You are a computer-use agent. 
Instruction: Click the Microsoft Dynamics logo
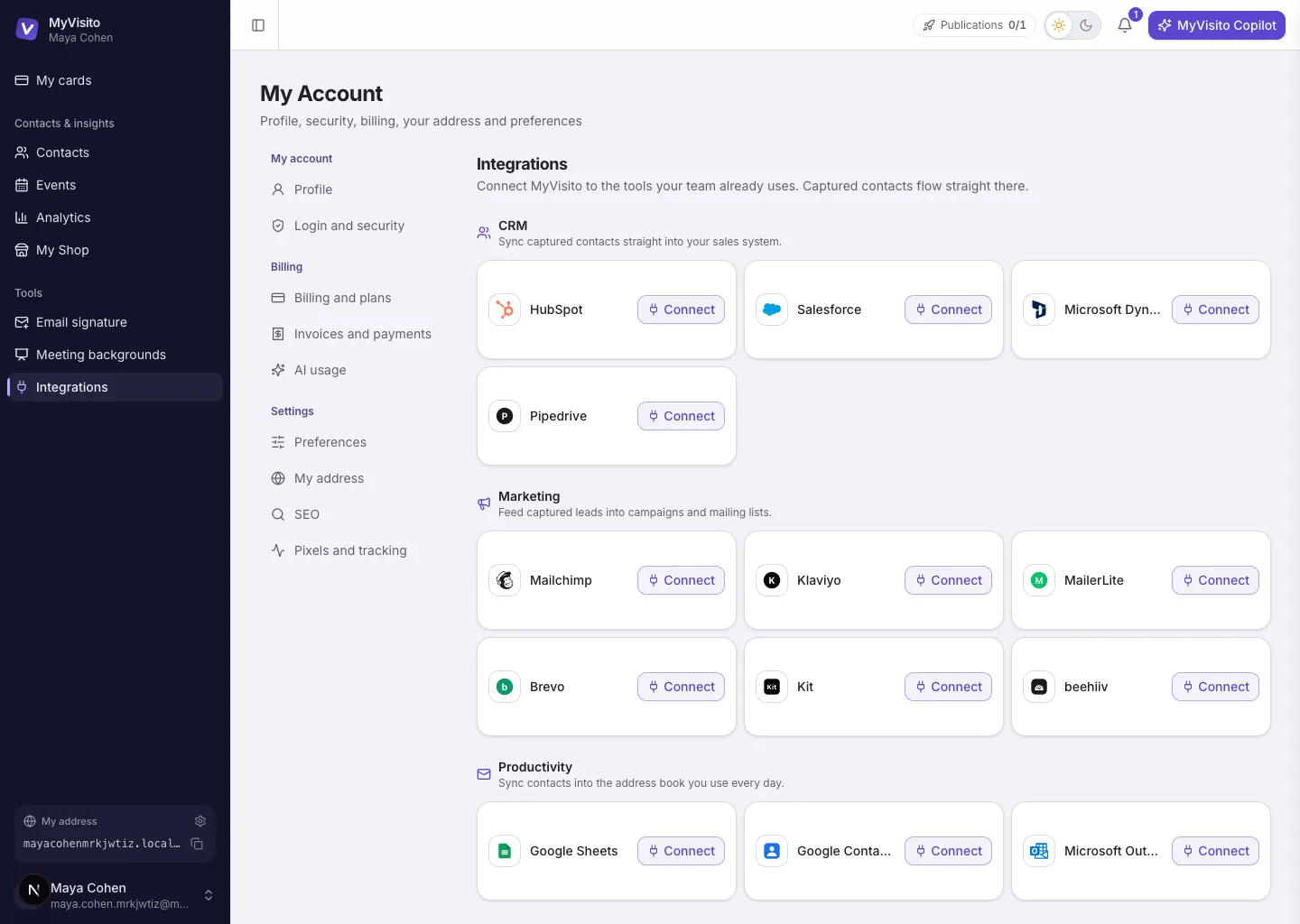coord(1039,310)
